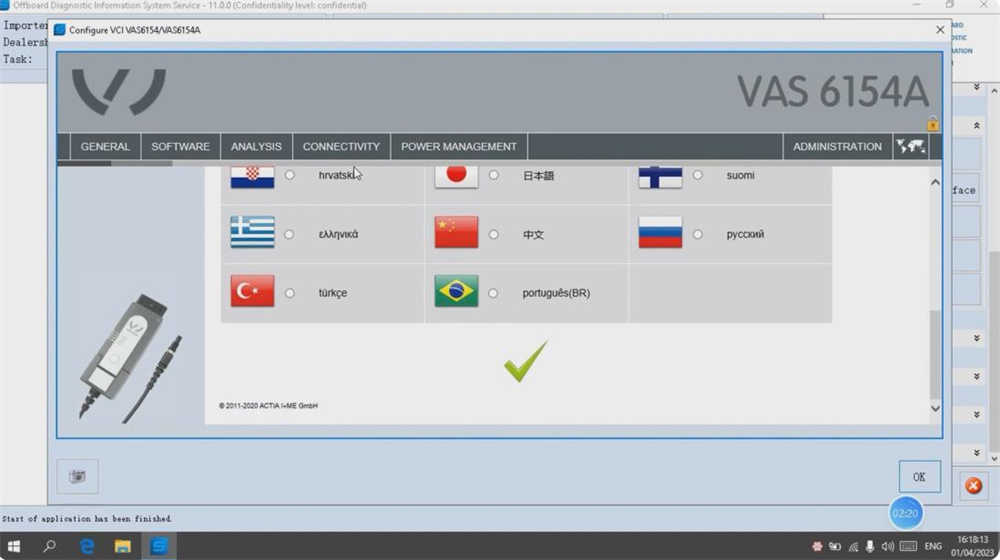The width and height of the screenshot is (1000, 560).
Task: Click the português(BR) language label
Action: [556, 293]
